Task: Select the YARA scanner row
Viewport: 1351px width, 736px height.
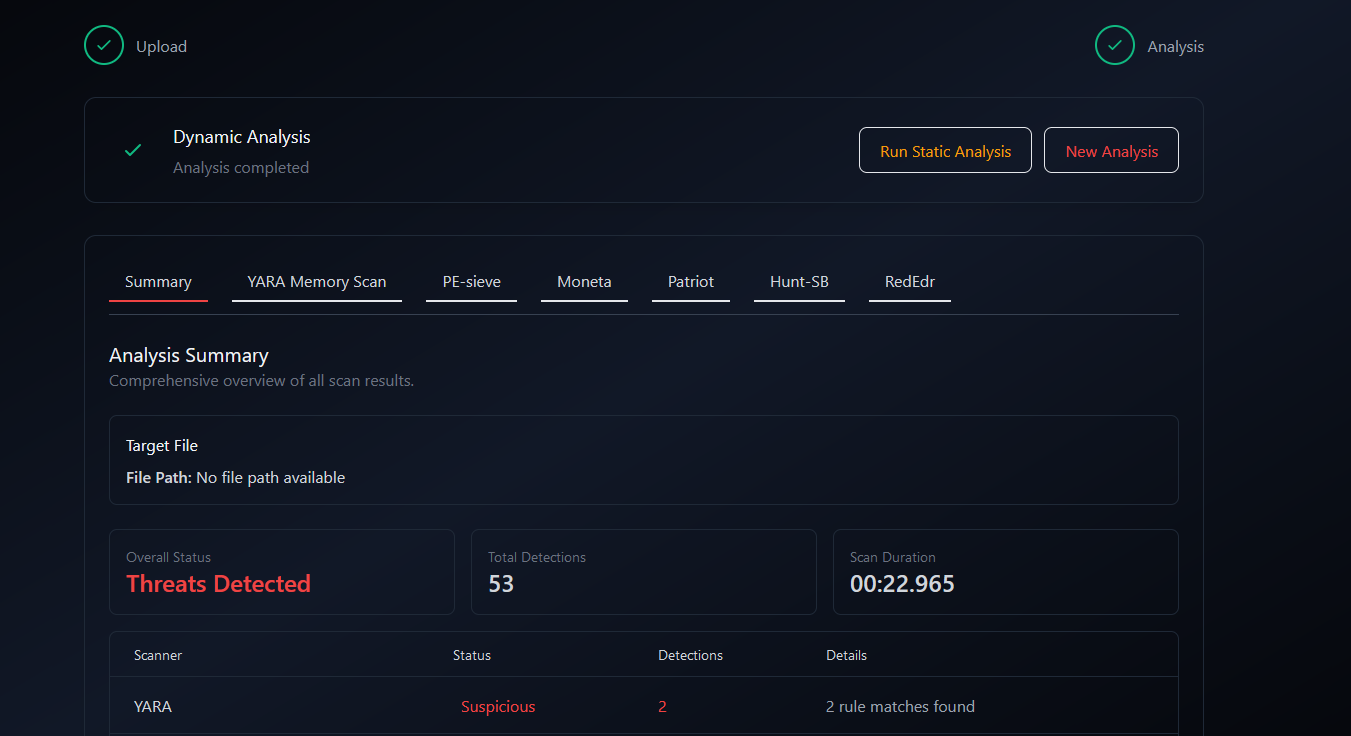Action: point(153,706)
